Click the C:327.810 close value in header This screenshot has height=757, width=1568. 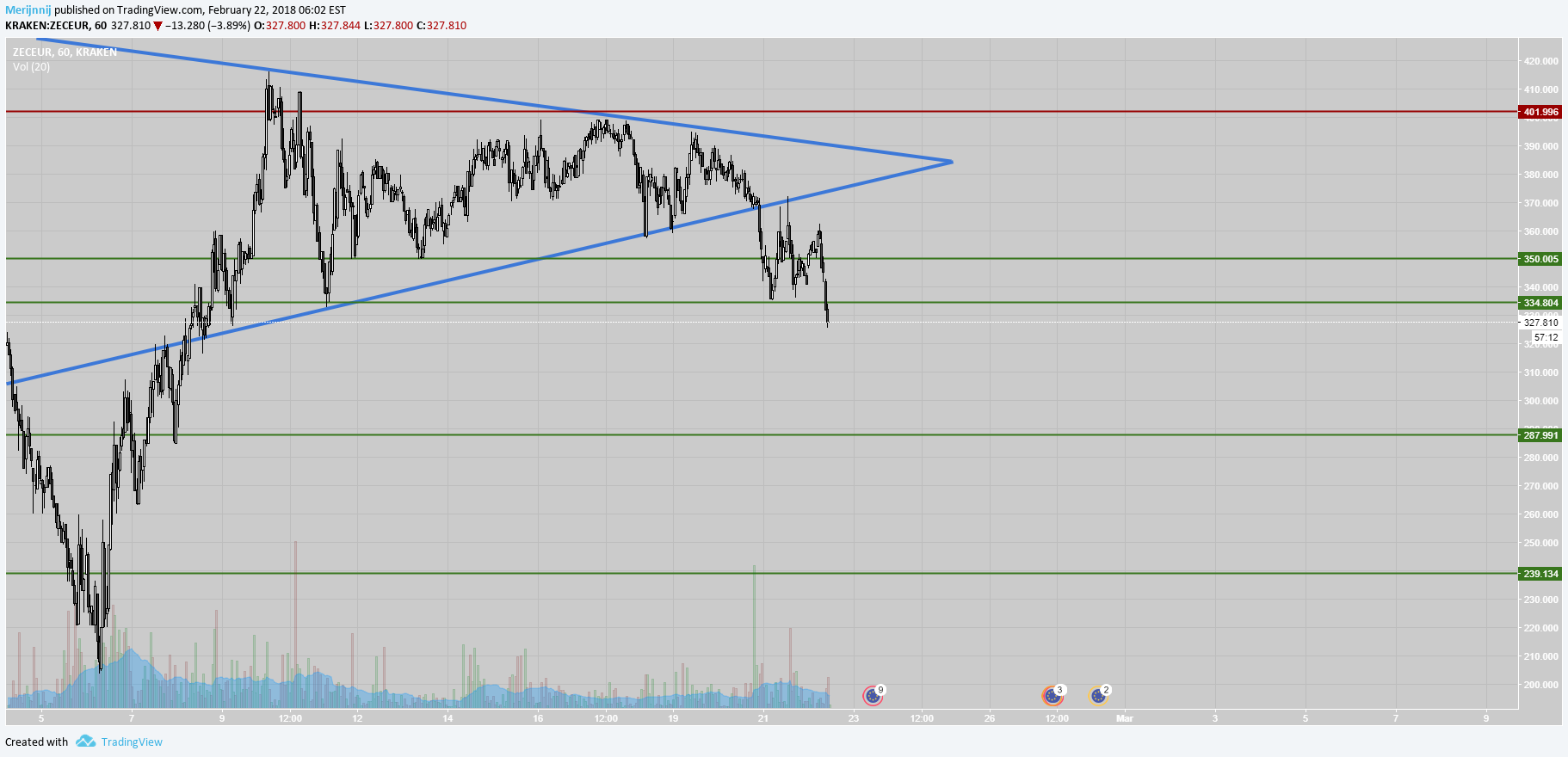point(441,26)
